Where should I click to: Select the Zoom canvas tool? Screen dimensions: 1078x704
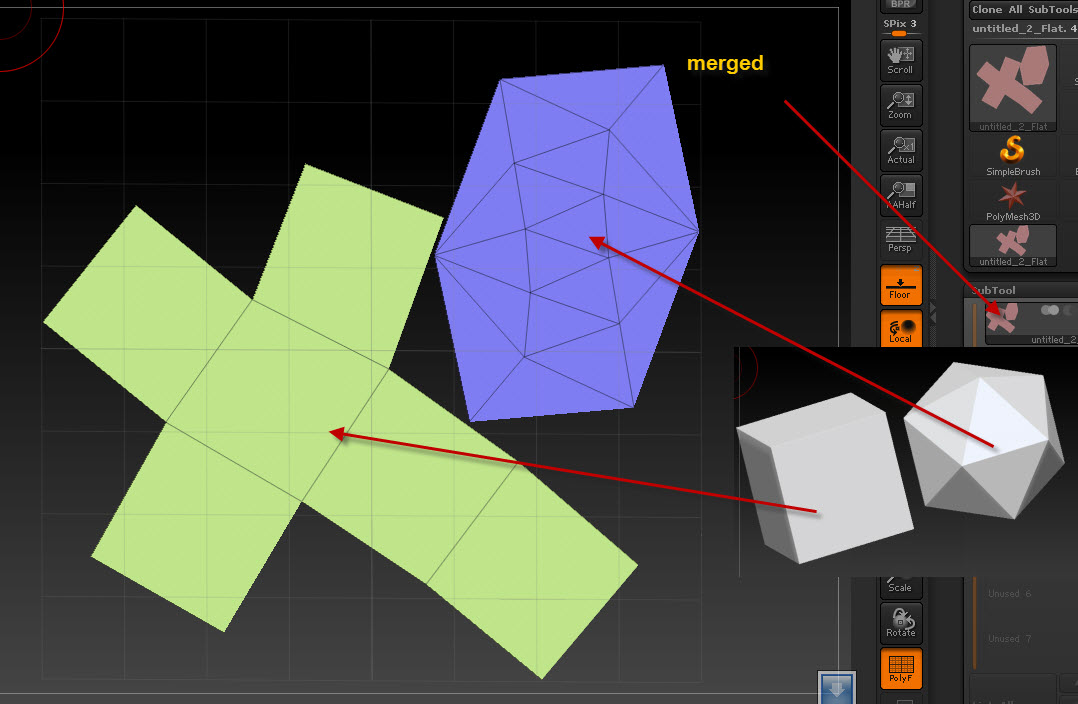[901, 105]
